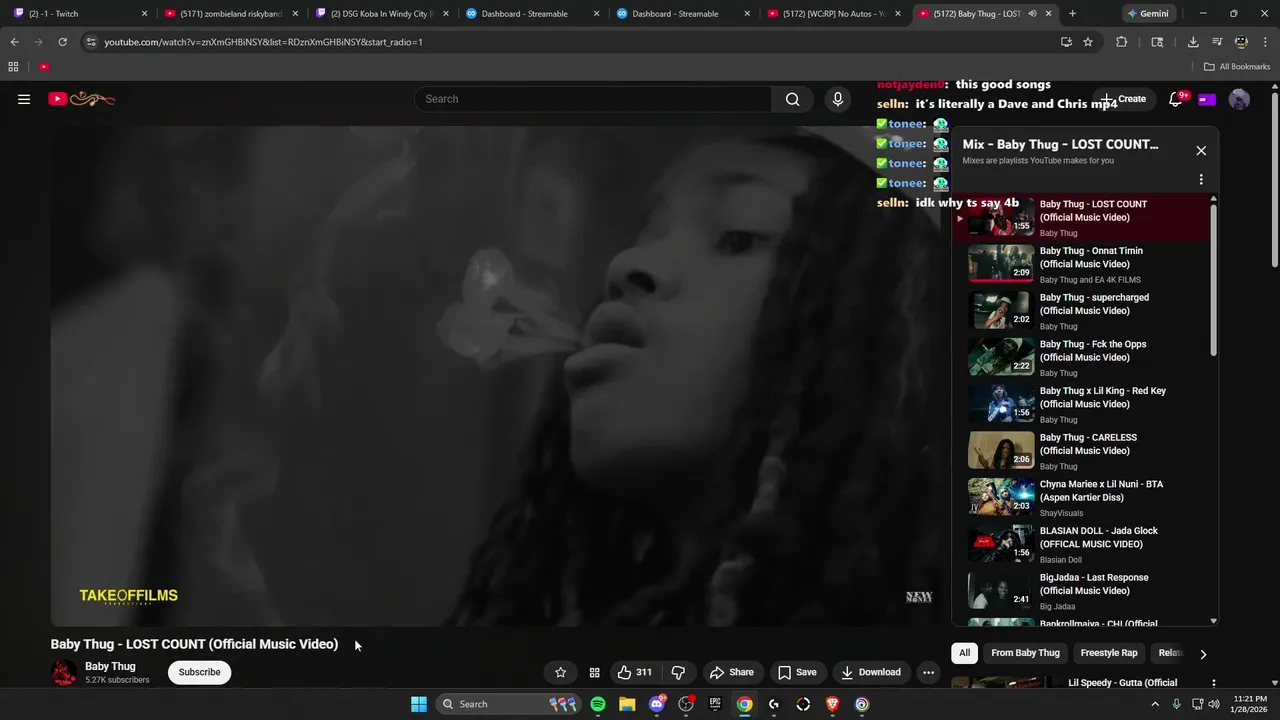Open the Mix playlist three-dot options
Viewport: 1280px width, 720px height.
coord(1201,180)
